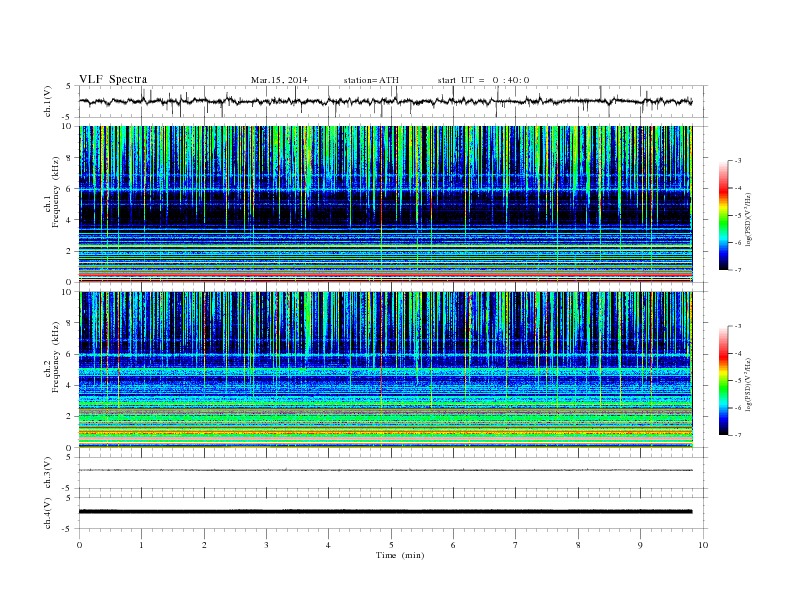Click the "ch.1(V)" waveform axis label

[48, 101]
